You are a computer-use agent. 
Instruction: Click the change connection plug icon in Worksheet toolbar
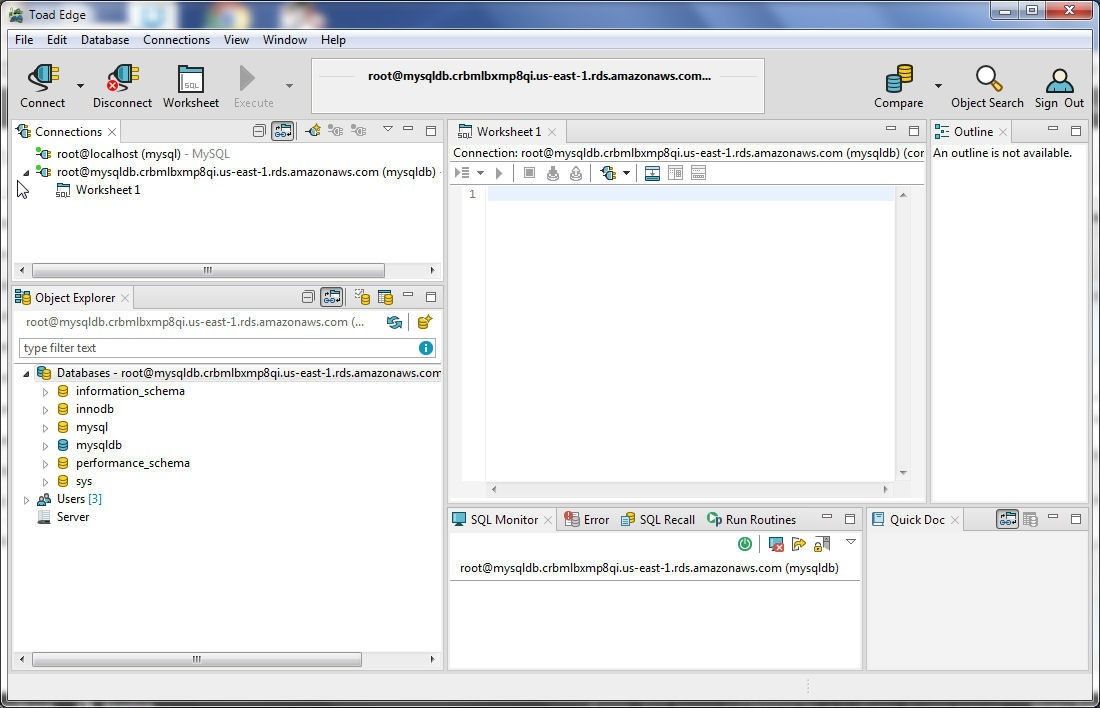click(608, 173)
